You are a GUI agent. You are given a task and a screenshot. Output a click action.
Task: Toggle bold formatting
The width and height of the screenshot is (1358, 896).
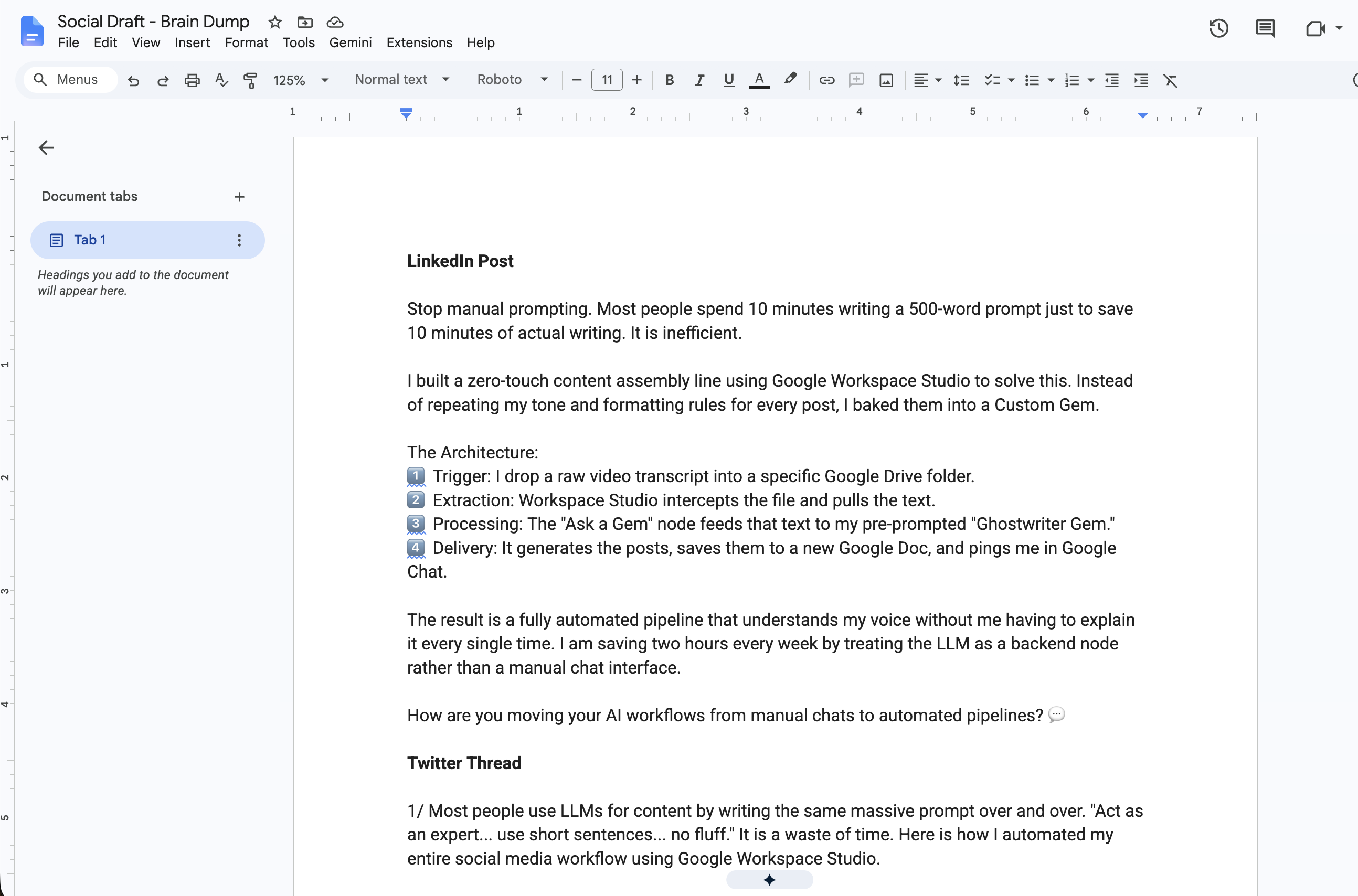[669, 80]
